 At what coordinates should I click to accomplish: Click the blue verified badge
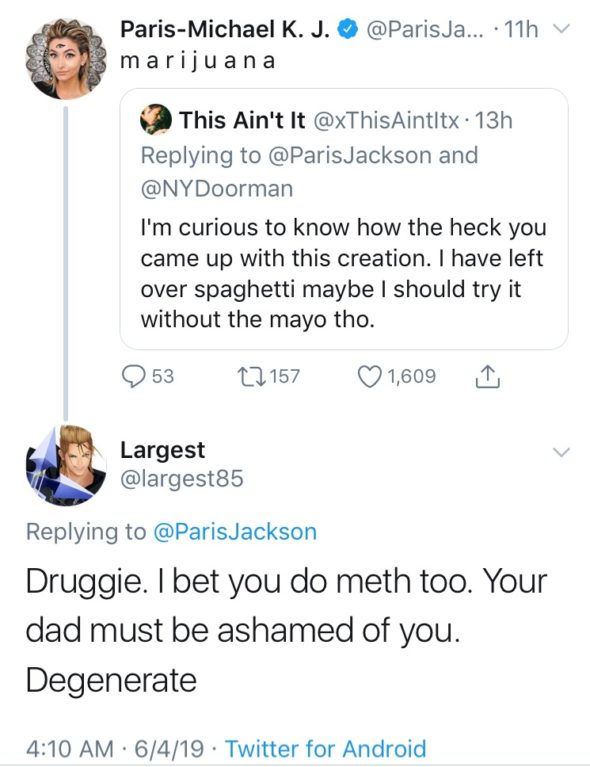tap(348, 30)
